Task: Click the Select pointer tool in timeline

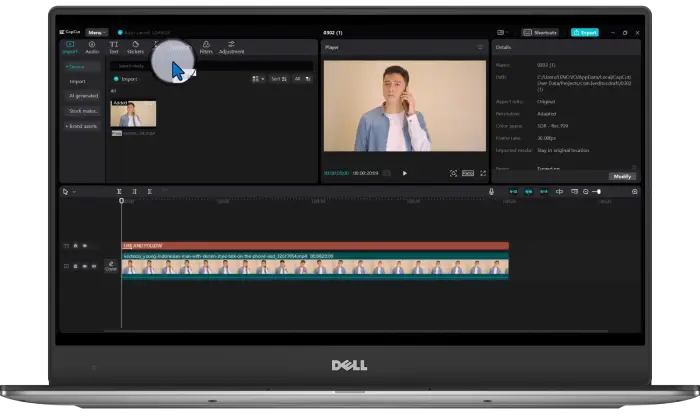Action: [x=66, y=192]
